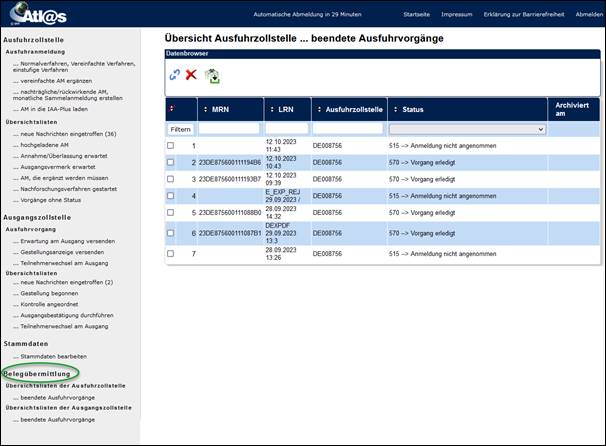The image size is (606, 446).
Task: Tick the checkbox for row 1
Action: (x=171, y=146)
